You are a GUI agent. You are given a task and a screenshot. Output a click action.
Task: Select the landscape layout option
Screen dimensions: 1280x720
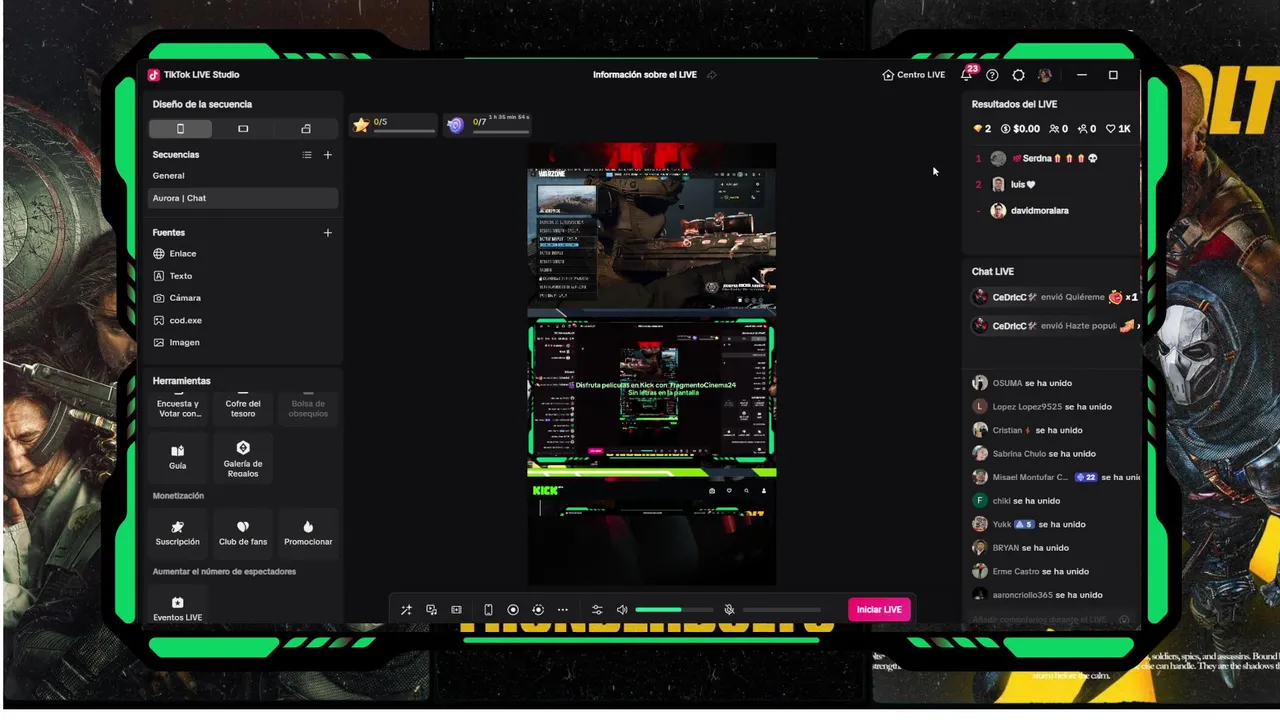tap(243, 129)
